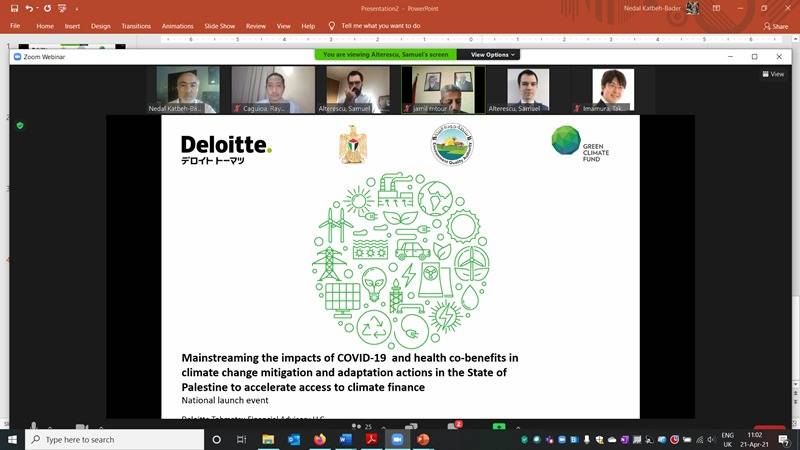Open Adobe Acrobat from the taskbar
800x450 pixels.
click(371, 439)
